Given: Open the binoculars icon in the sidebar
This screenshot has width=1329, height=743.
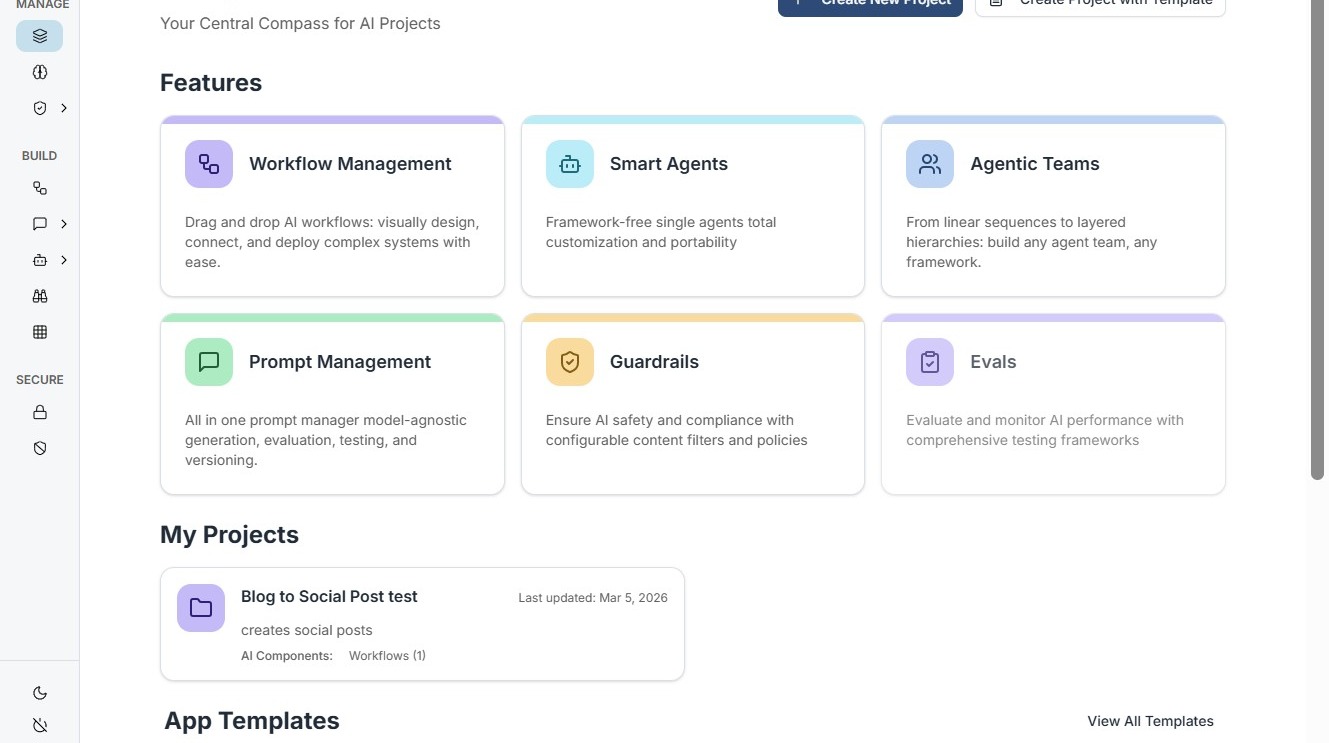Looking at the screenshot, I should click(40, 296).
